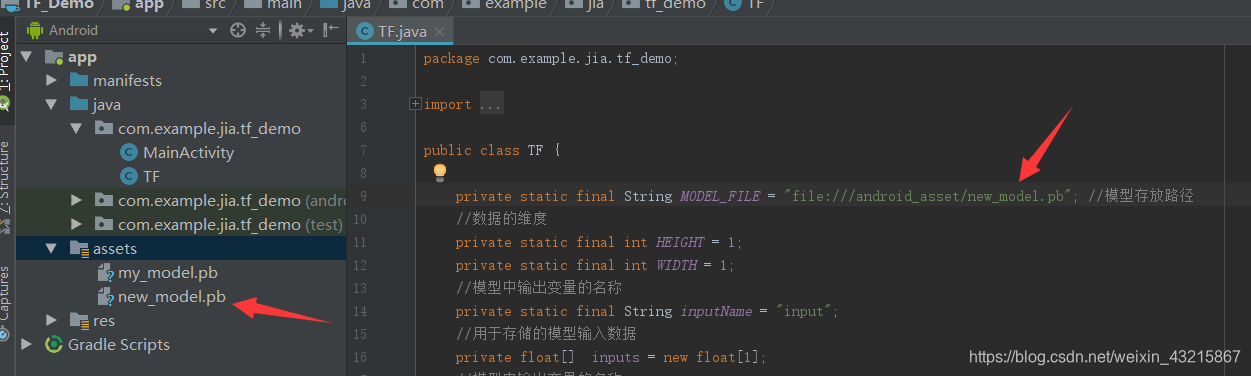
Task: Click the src breadcrumb in navigation bar
Action: pyautogui.click(x=215, y=5)
